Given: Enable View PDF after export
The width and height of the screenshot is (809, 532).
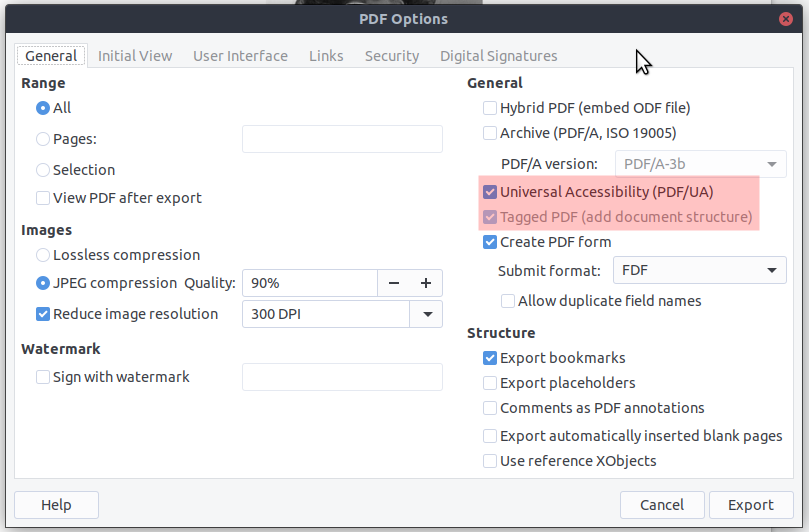Looking at the screenshot, I should pyautogui.click(x=43, y=198).
